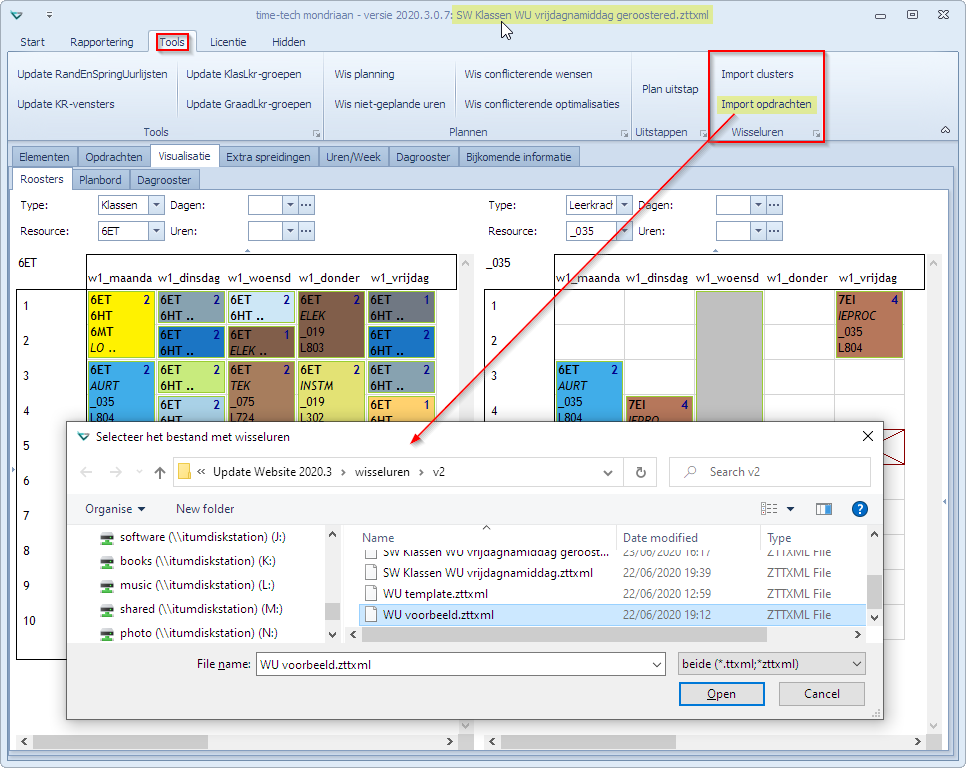Open the quick access toolbar customize arrow

(x=49, y=15)
